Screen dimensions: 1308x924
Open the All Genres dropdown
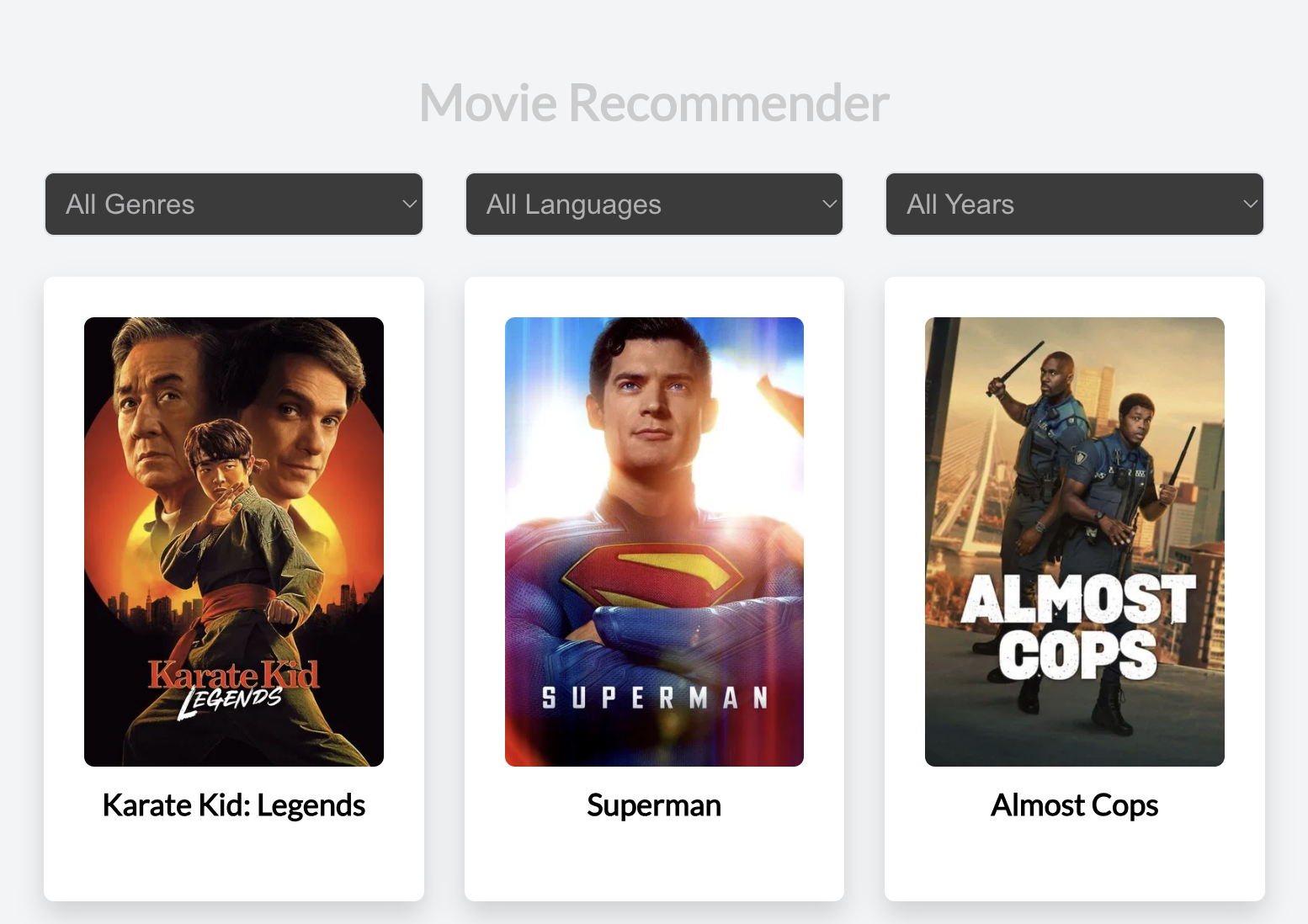pyautogui.click(x=233, y=204)
